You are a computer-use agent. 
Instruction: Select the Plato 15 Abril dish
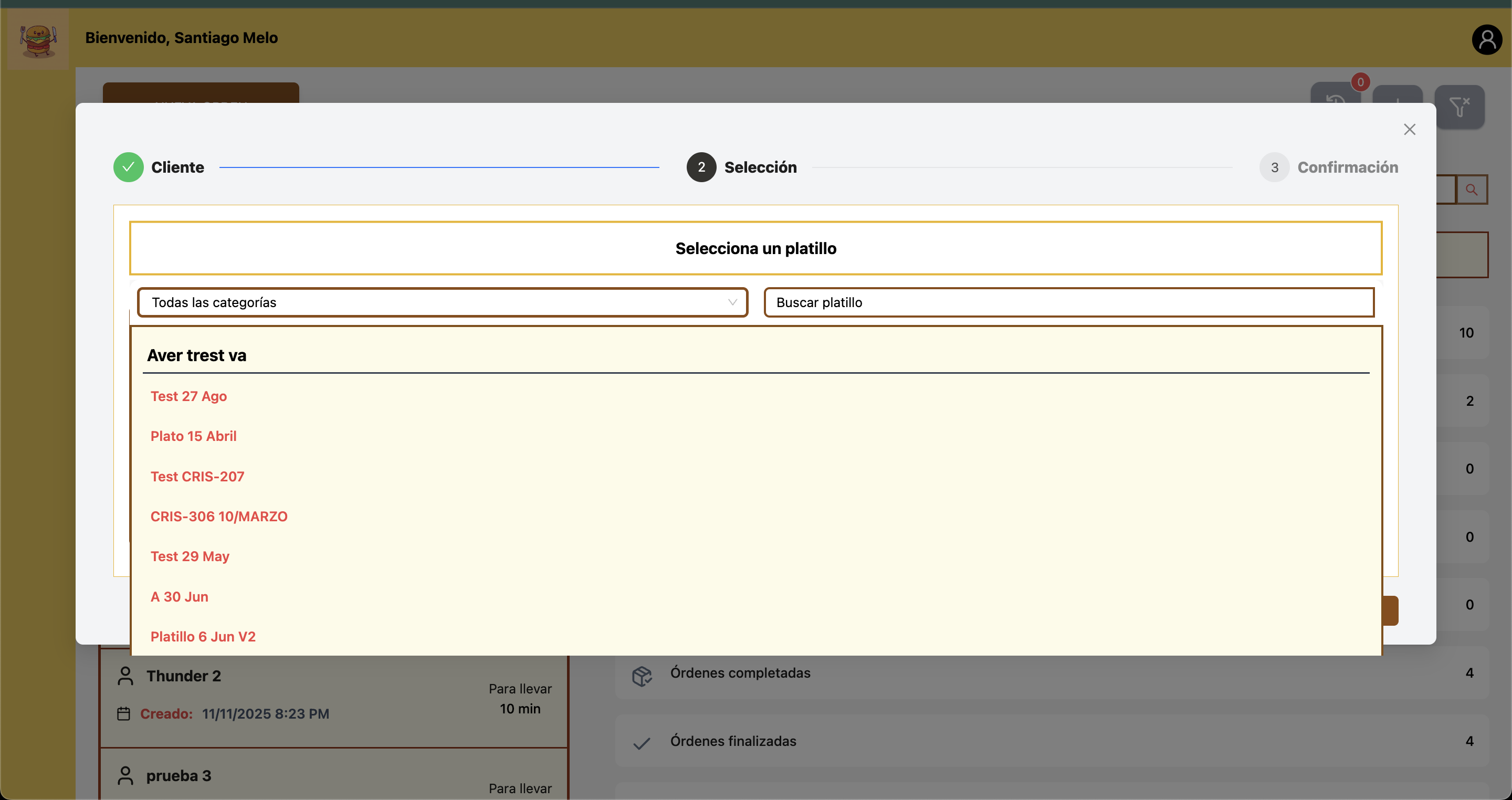pyautogui.click(x=193, y=436)
